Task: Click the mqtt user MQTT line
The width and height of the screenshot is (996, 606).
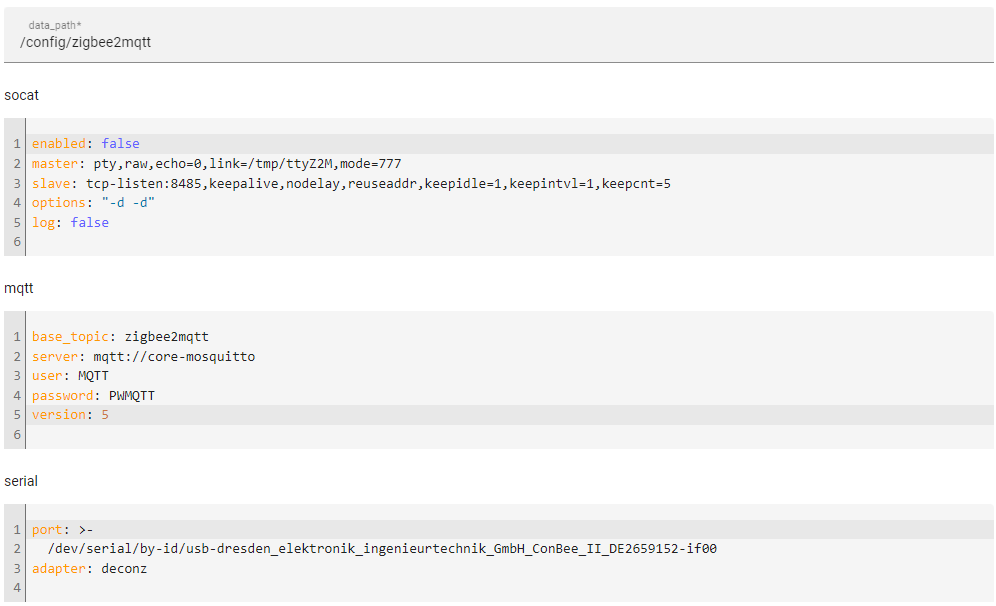Action: click(x=510, y=376)
